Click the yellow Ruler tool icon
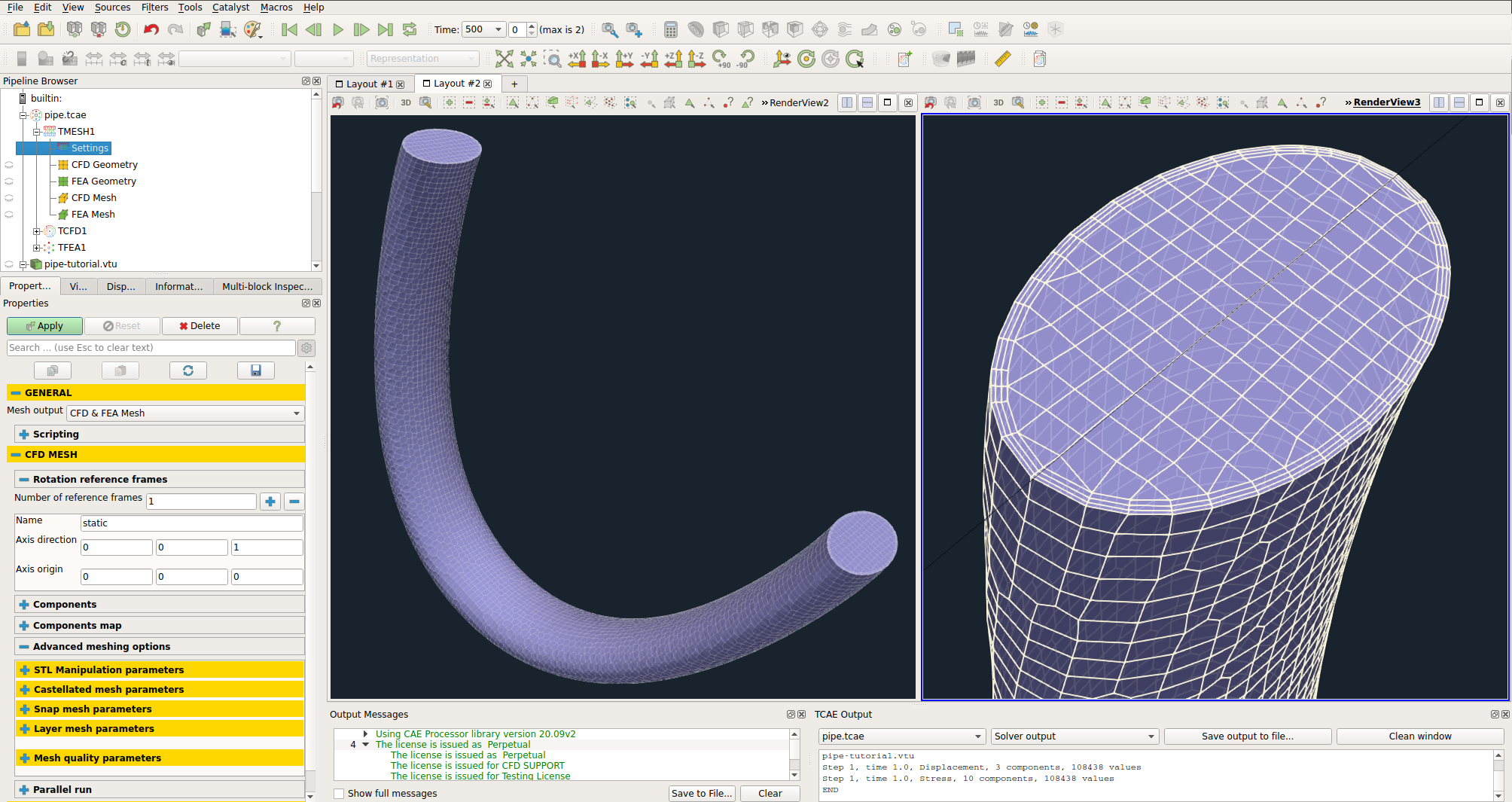 (1002, 59)
